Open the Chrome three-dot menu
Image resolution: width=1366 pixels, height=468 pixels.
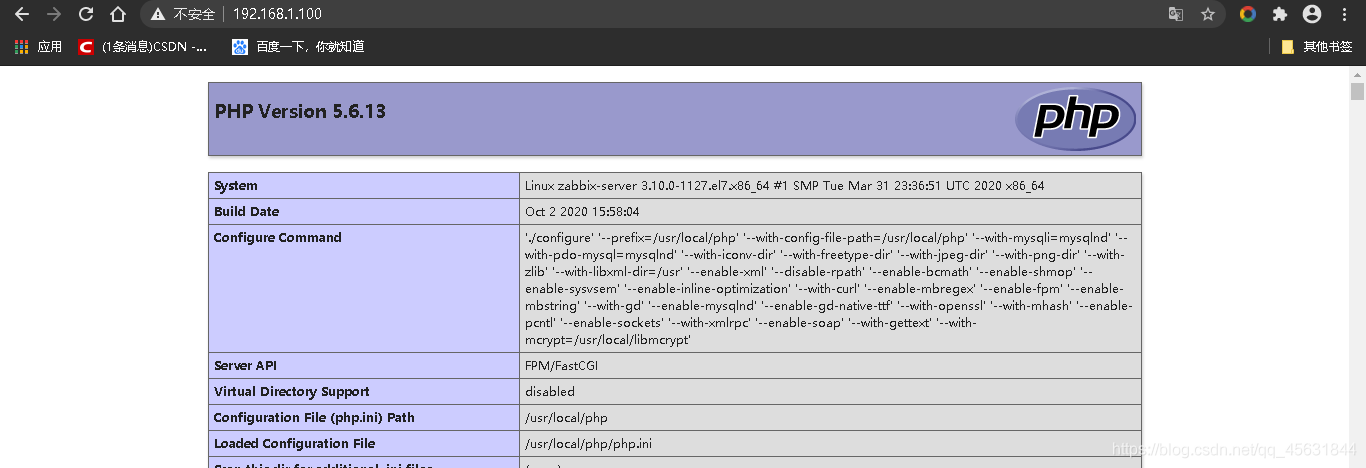pyautogui.click(x=1345, y=14)
